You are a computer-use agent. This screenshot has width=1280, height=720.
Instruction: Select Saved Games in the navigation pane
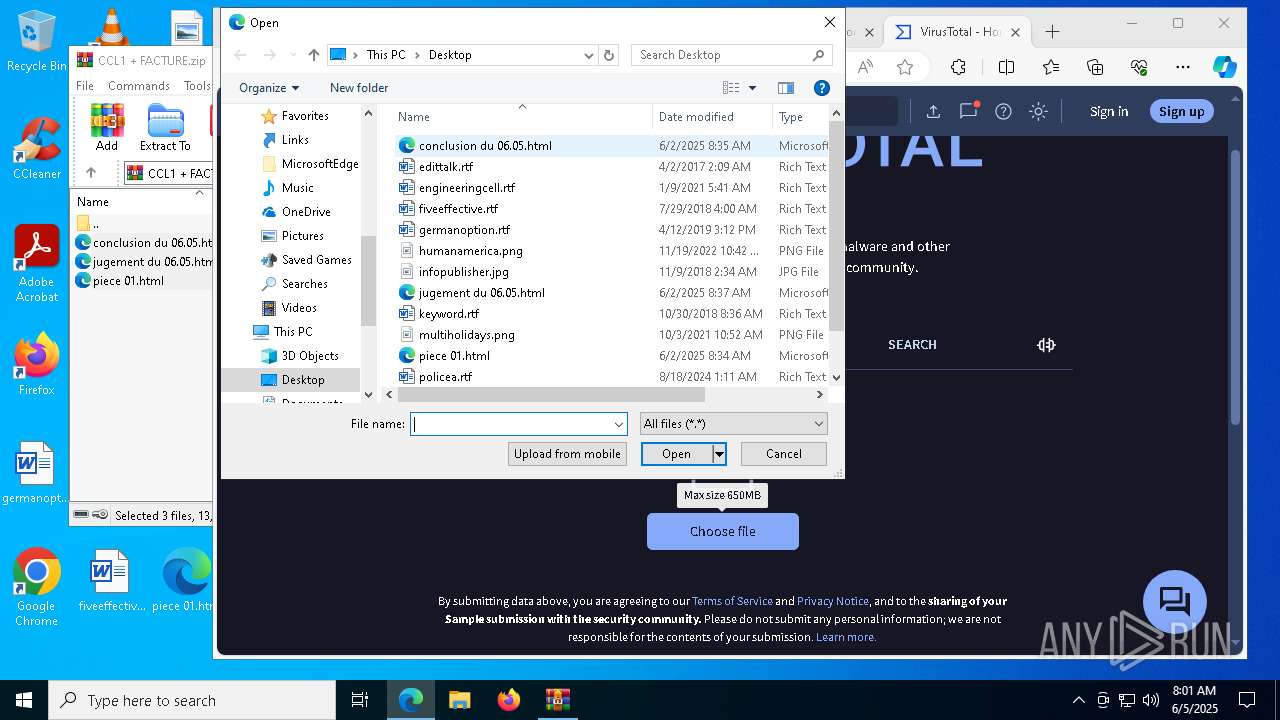pyautogui.click(x=317, y=260)
